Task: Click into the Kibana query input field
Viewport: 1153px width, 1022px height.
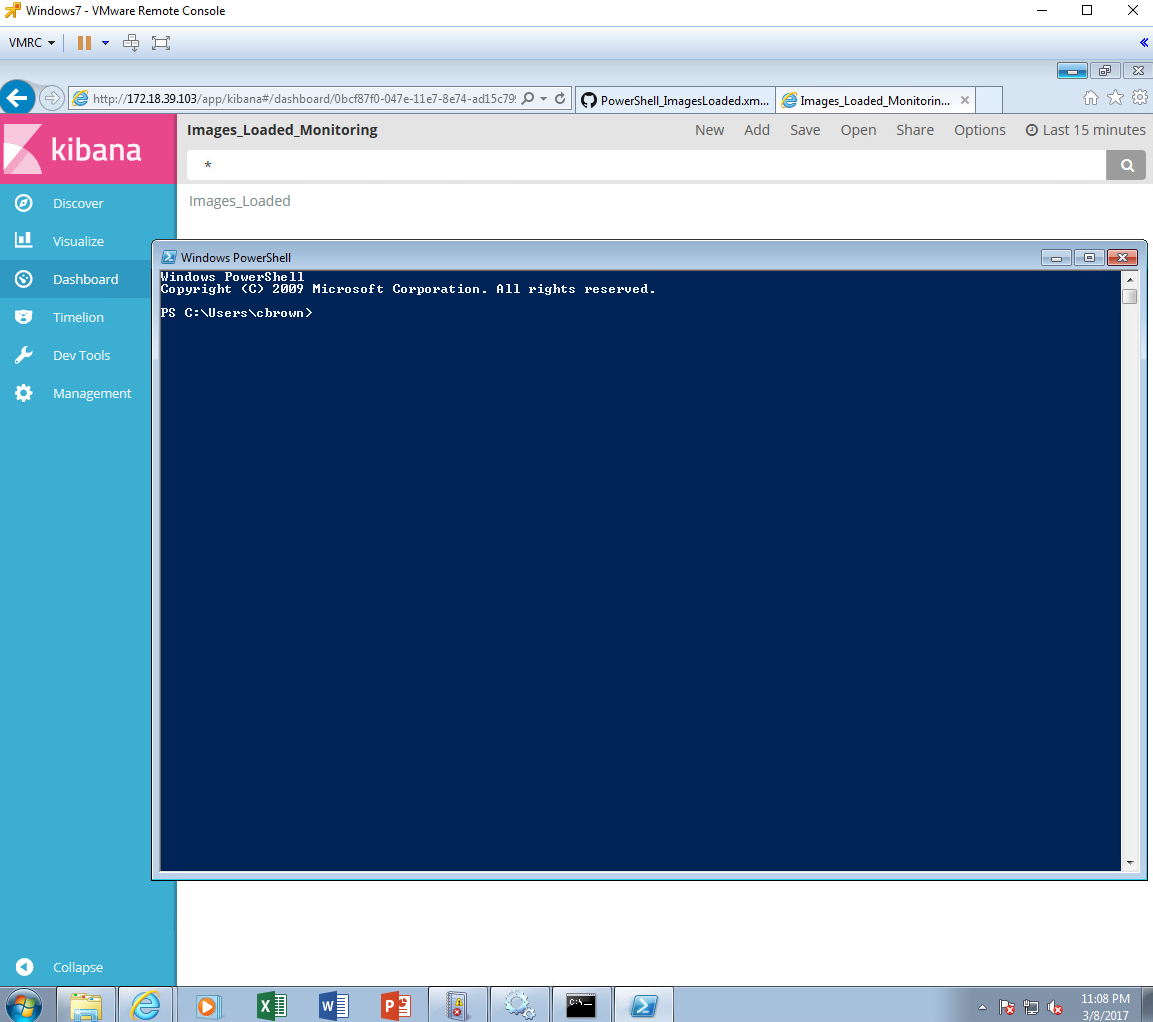Action: pos(646,165)
